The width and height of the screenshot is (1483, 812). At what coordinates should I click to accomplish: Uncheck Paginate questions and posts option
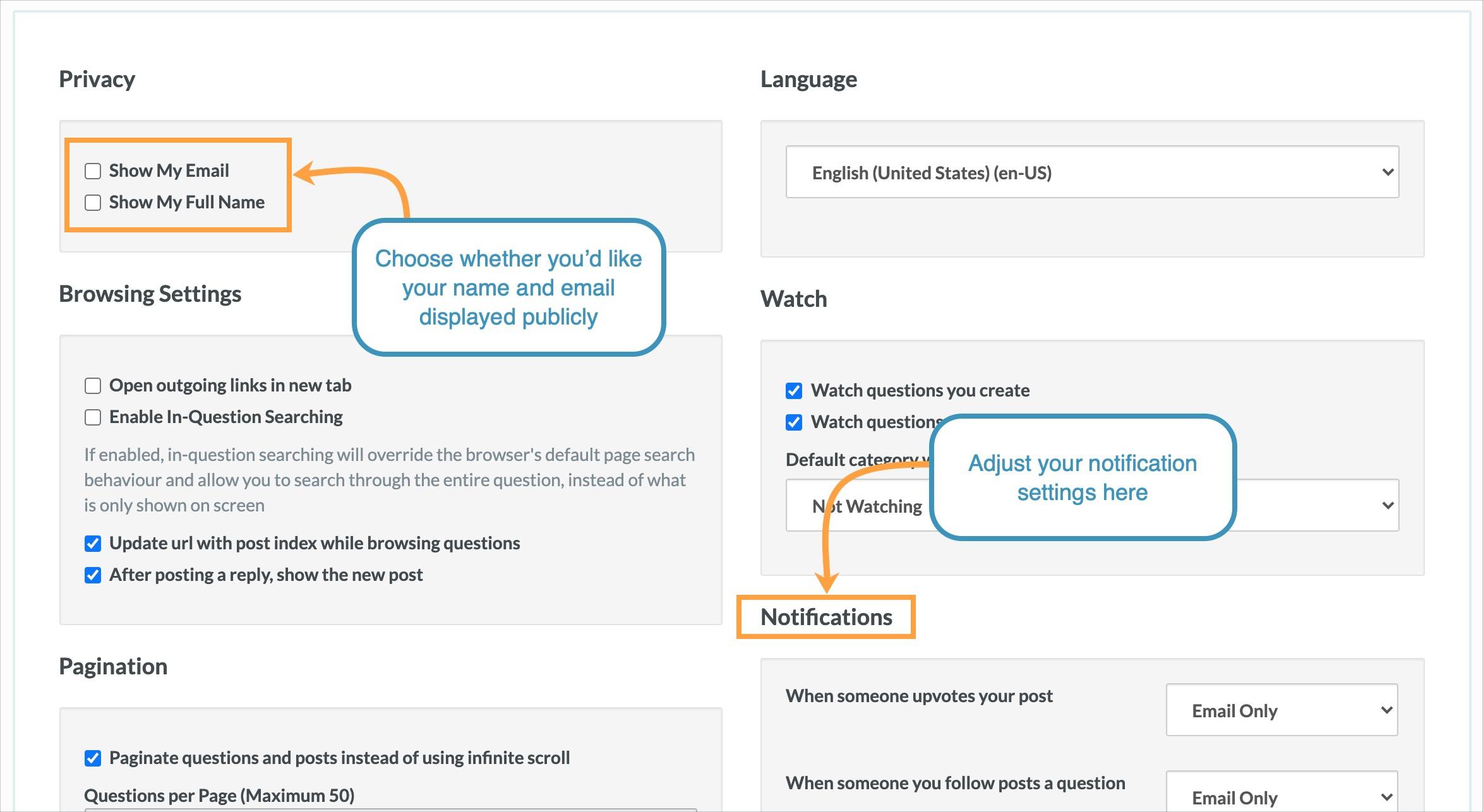[93, 758]
